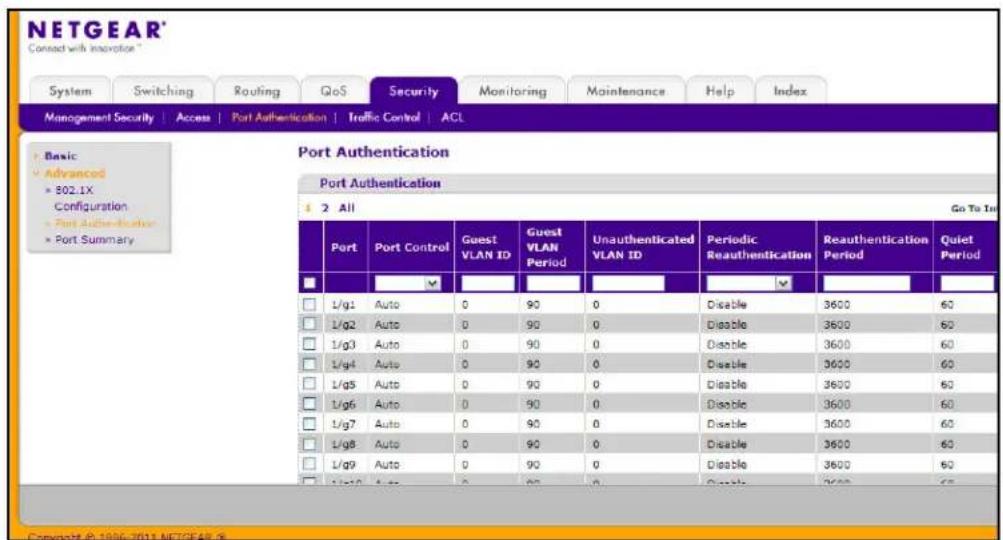Go to the Maintenance tab
Viewport: 1003px width, 540px height.
click(626, 91)
